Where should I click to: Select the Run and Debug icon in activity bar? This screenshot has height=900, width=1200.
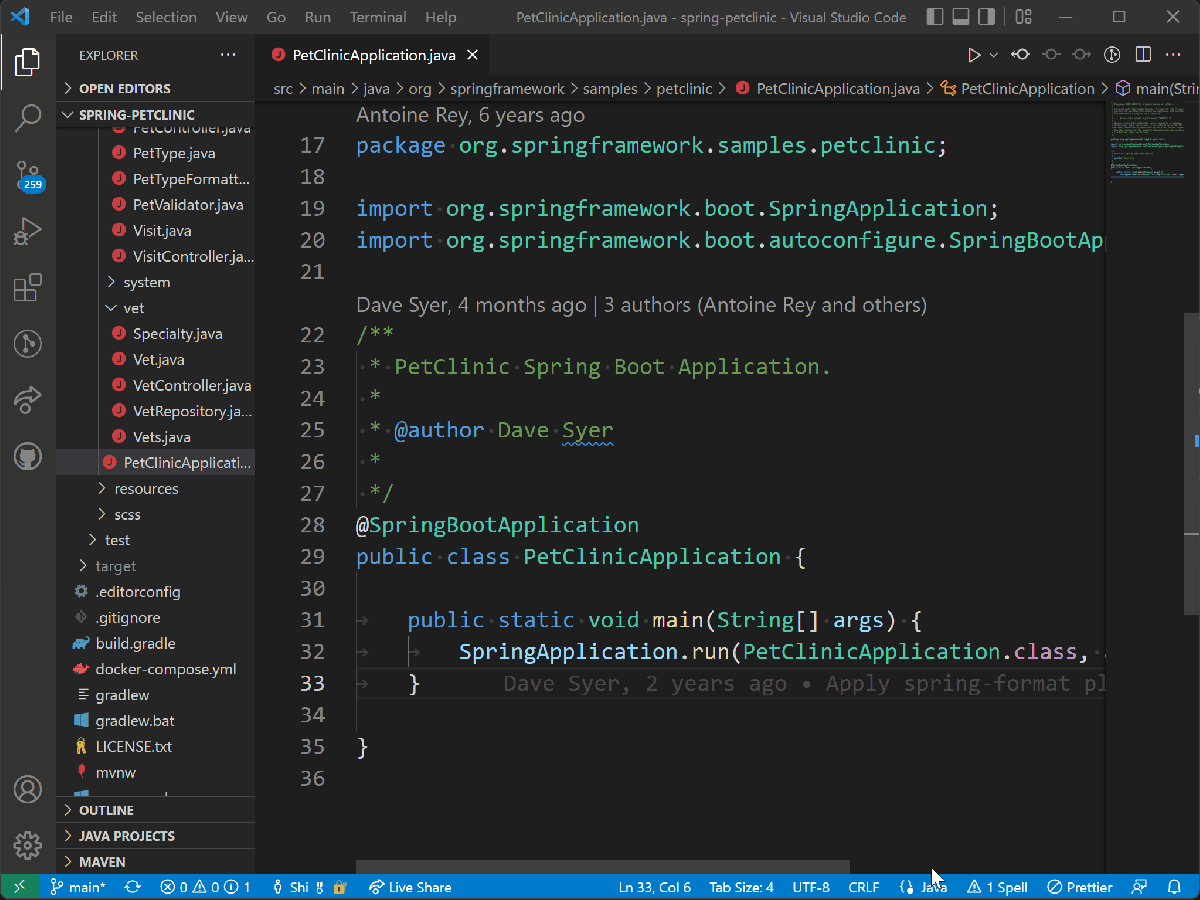point(27,230)
